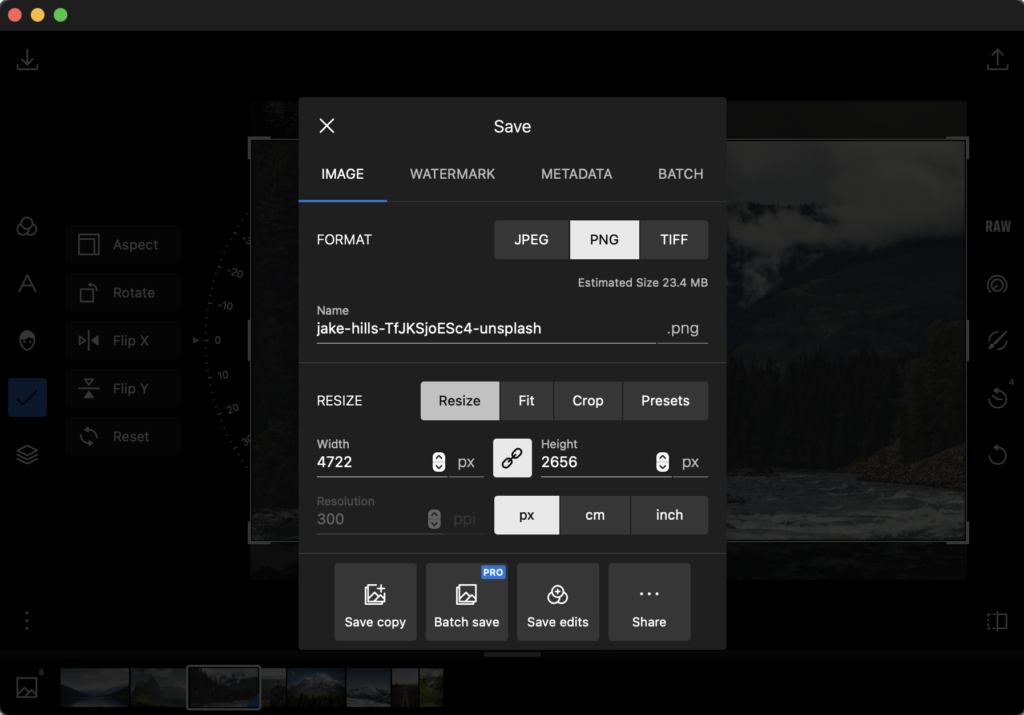Open the catalog image icon bottom left
Viewport: 1024px width, 715px height.
coord(27,687)
